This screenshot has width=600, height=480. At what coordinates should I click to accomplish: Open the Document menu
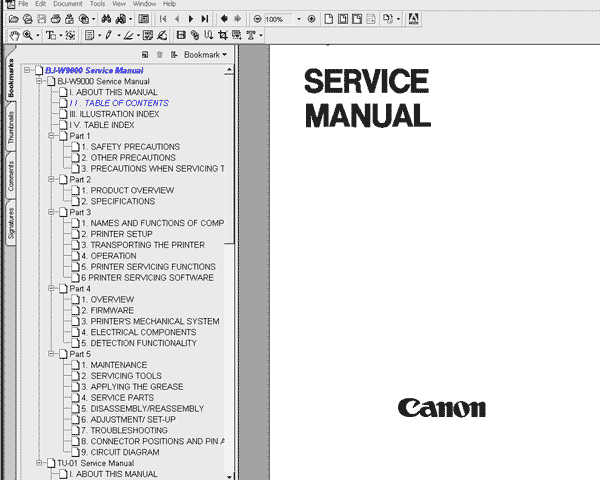pyautogui.click(x=68, y=4)
